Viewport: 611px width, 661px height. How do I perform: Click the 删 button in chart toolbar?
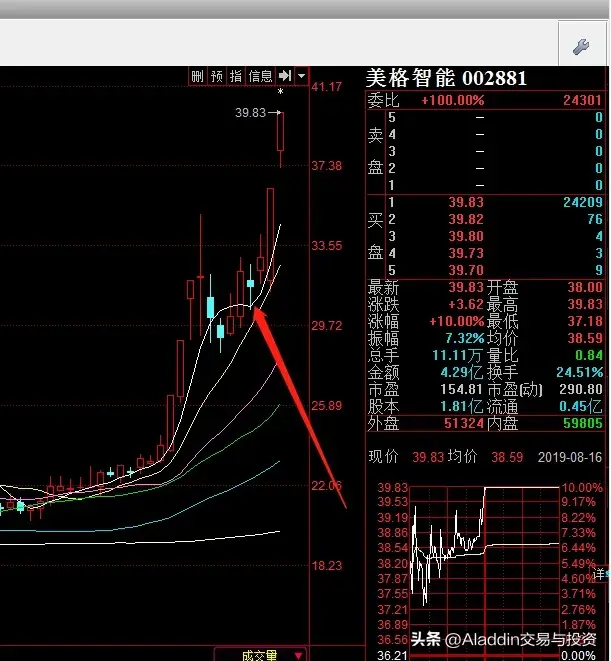pos(197,76)
